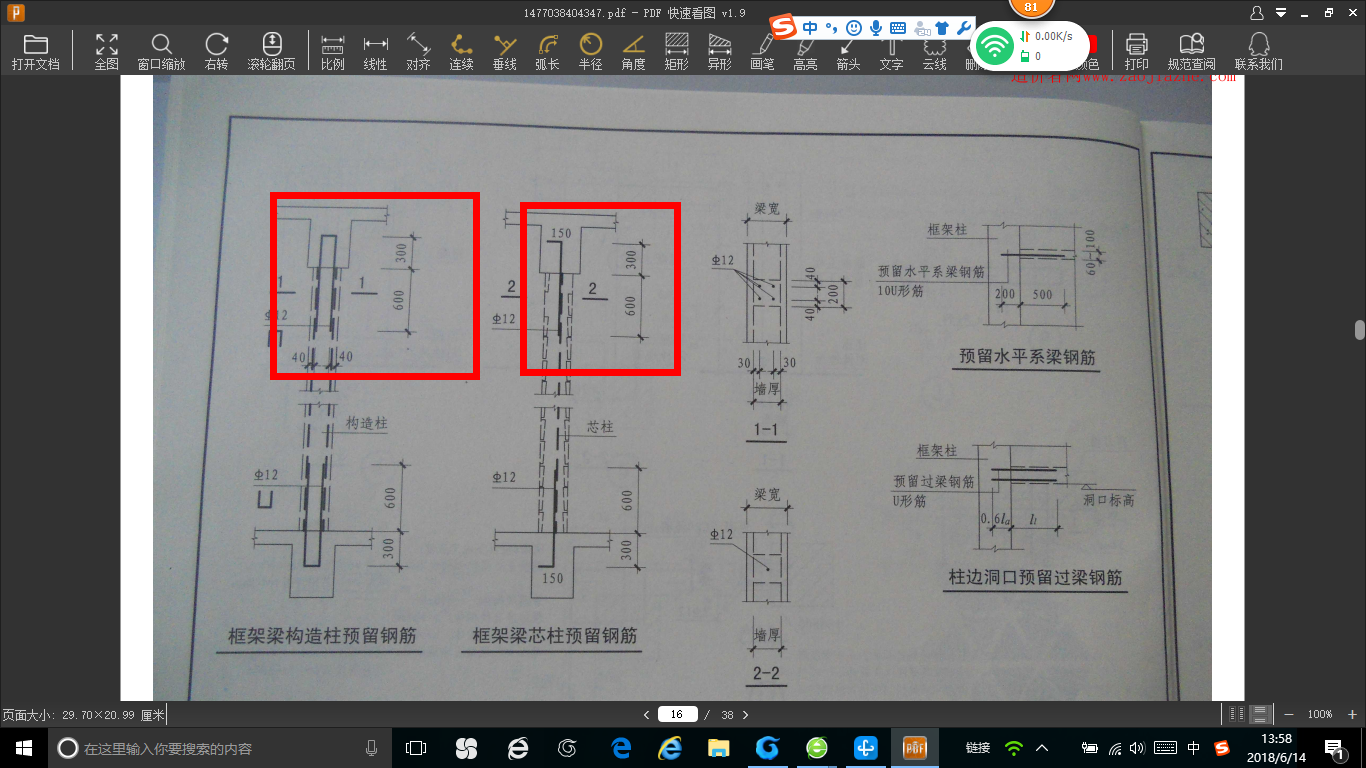The image size is (1366, 768).
Task: Open Sogou emoji smiley panel
Action: tap(854, 27)
